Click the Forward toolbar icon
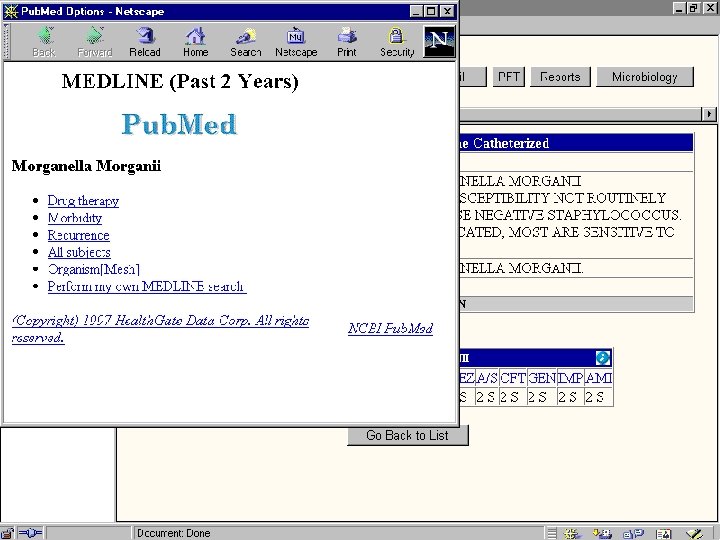720x540 pixels. (95, 42)
